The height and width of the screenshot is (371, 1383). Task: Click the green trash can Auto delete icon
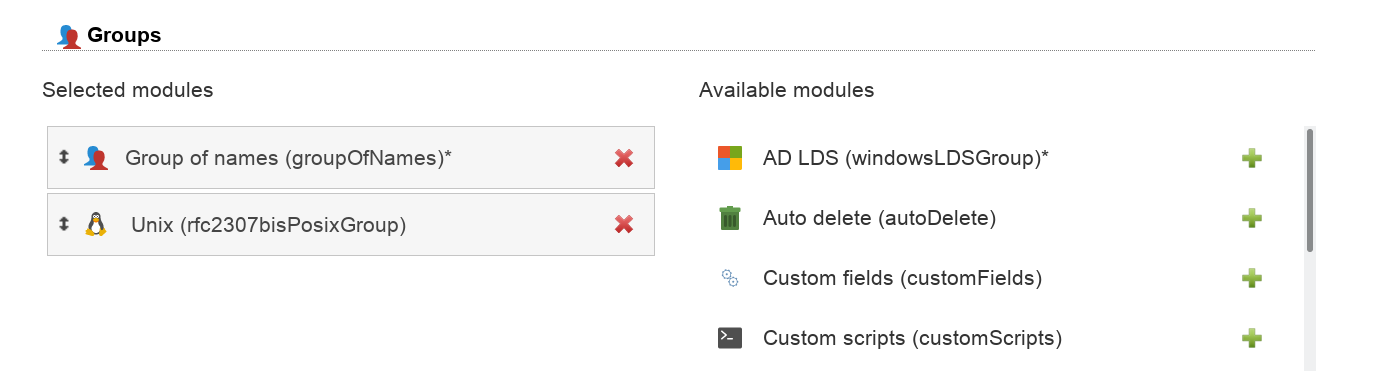coord(730,218)
